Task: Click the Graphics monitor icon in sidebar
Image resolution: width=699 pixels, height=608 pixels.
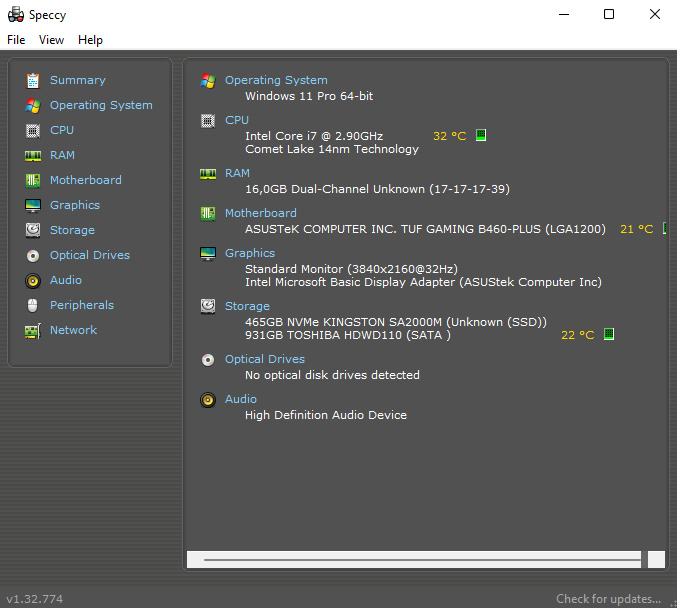Action: tap(33, 205)
